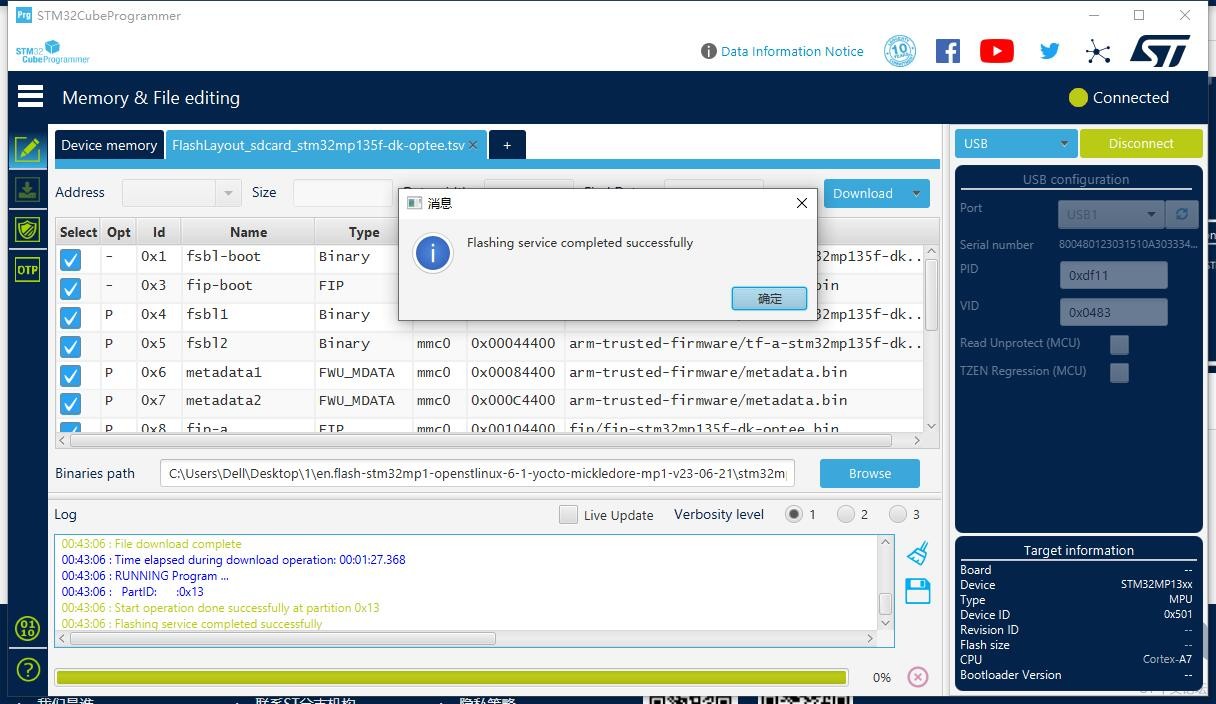This screenshot has width=1216, height=704.
Task: Expand the Download button dropdown arrow
Action: [x=916, y=193]
